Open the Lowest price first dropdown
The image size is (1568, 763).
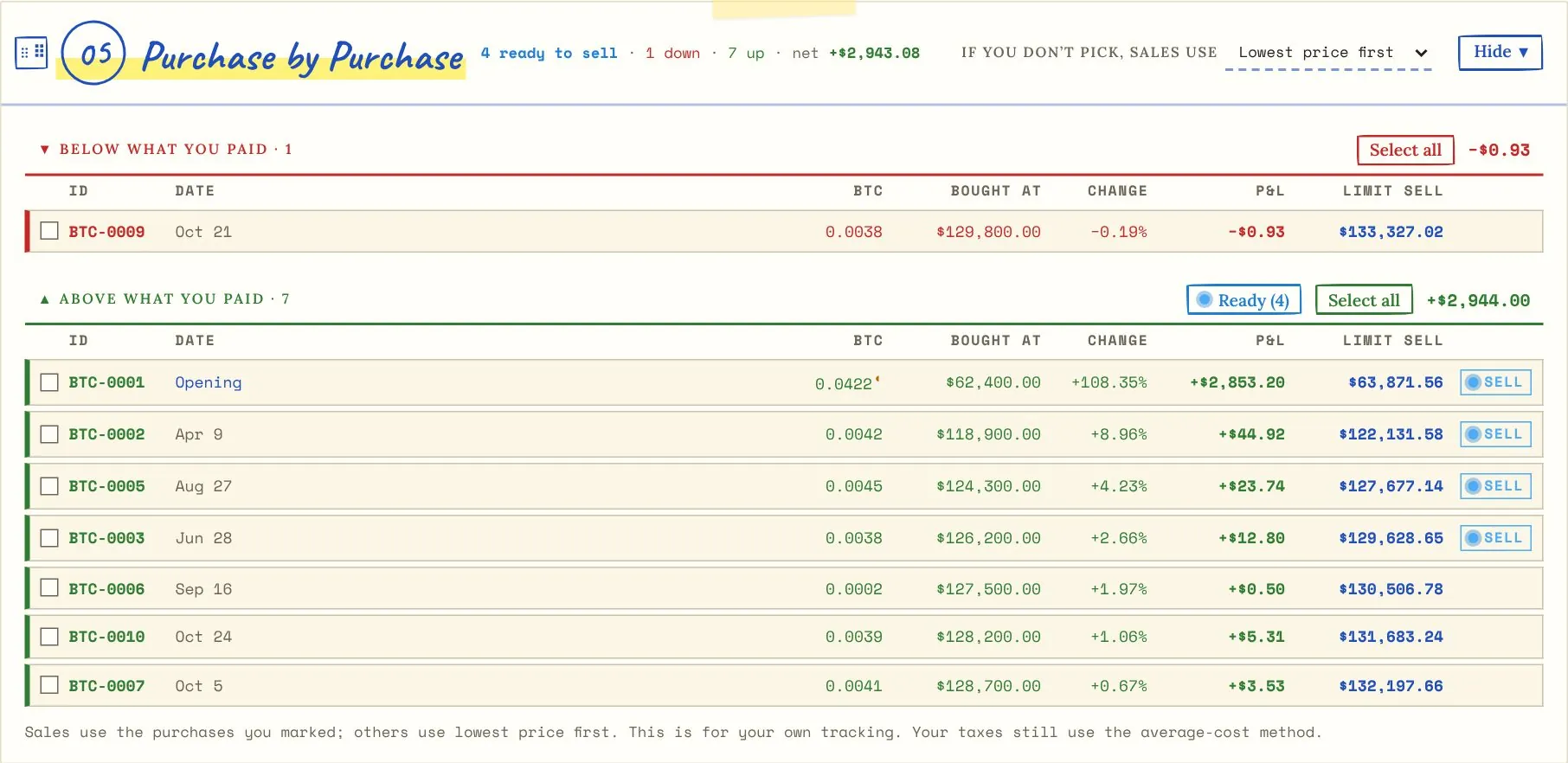pos(1327,53)
